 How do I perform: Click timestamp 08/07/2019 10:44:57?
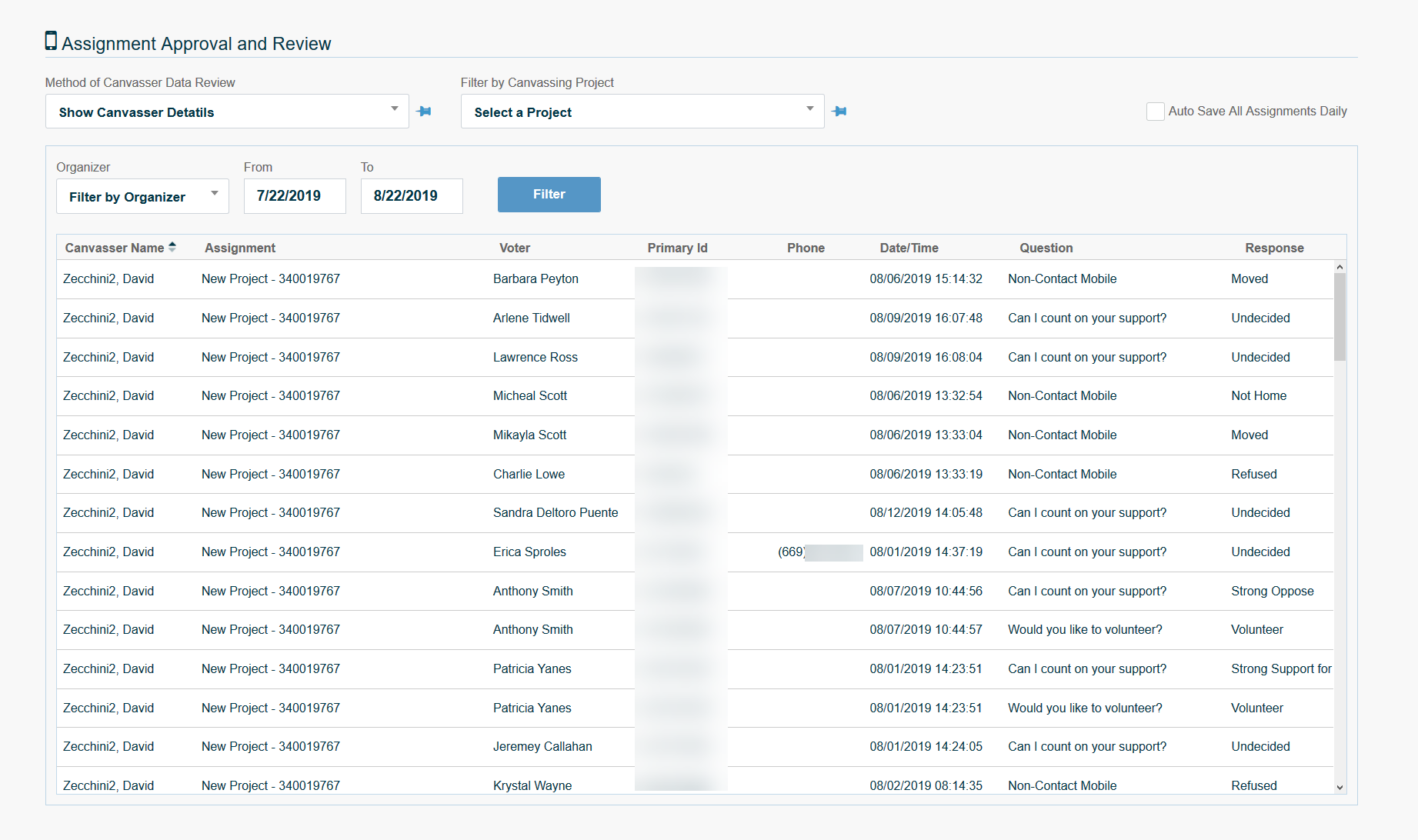(x=926, y=629)
